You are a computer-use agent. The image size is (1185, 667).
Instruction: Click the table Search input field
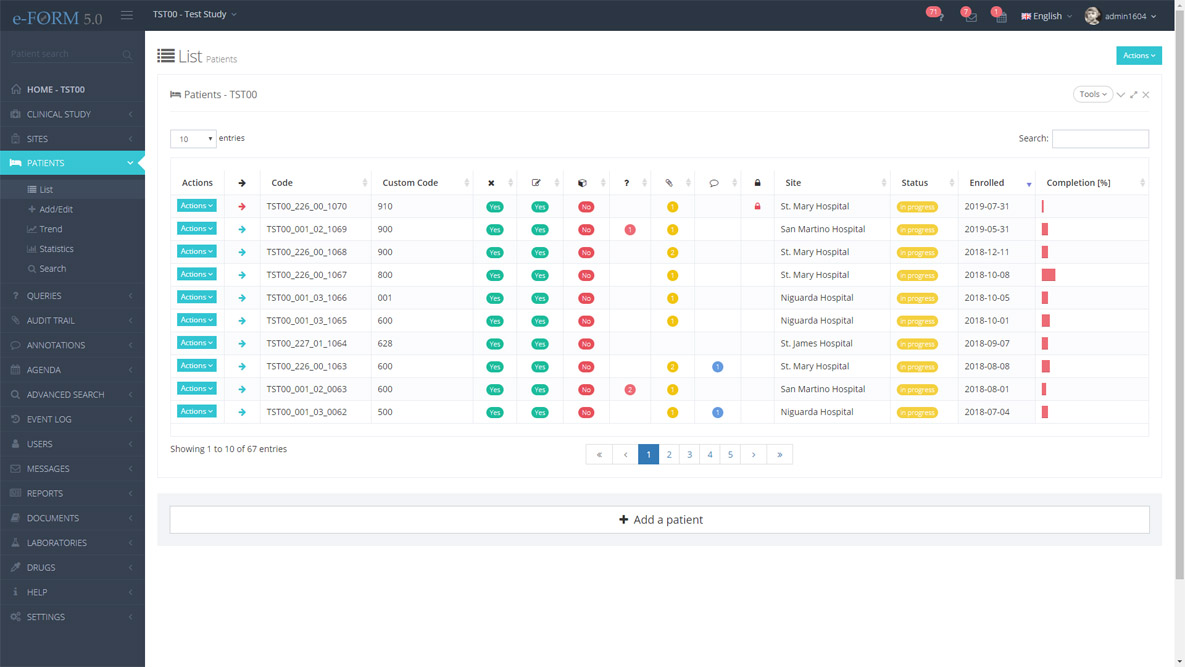click(x=1100, y=139)
